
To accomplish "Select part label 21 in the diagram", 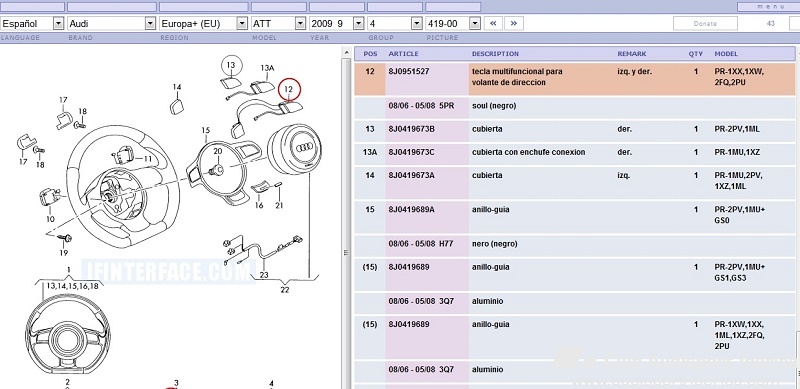I will pyautogui.click(x=279, y=205).
